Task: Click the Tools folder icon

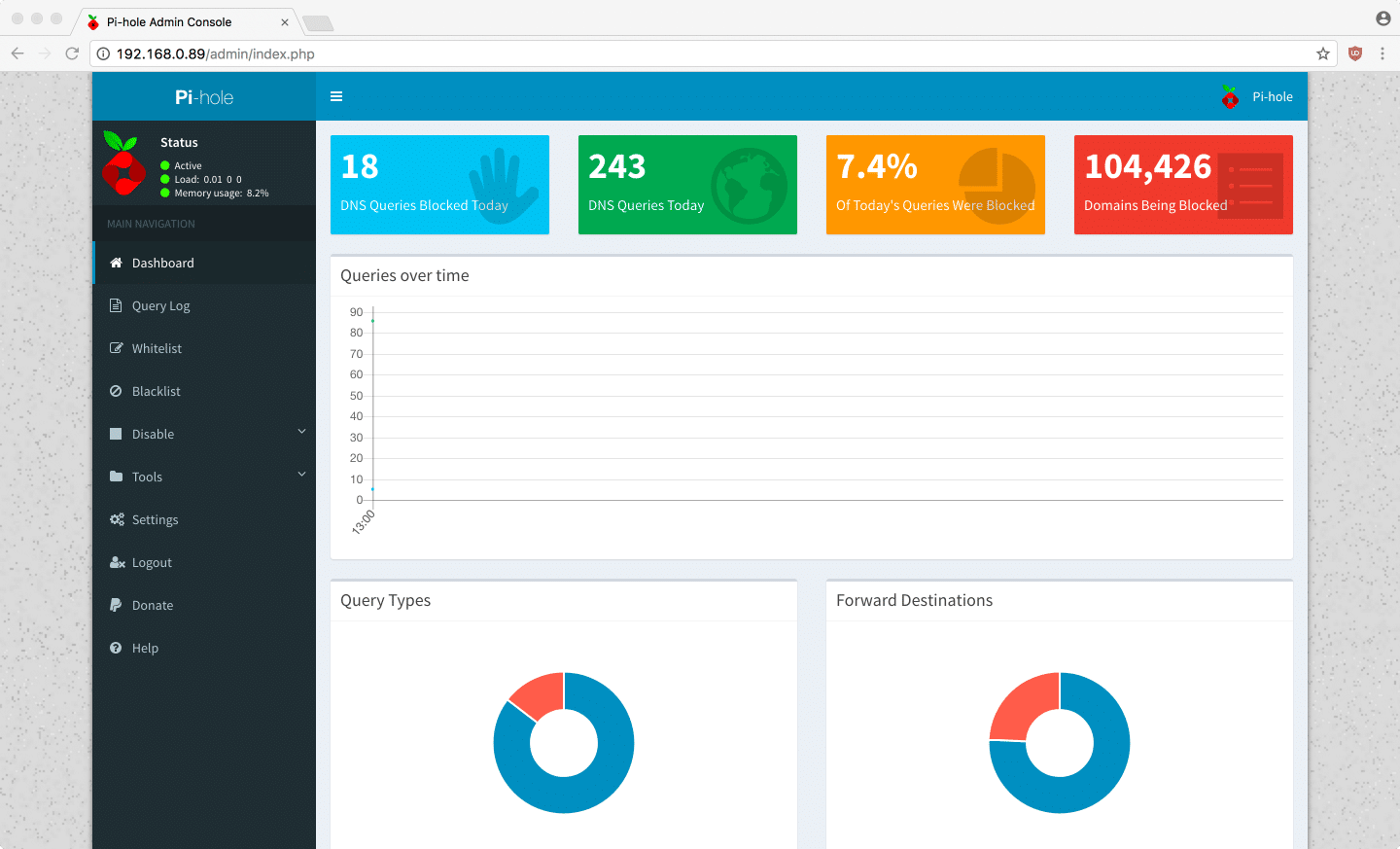Action: click(116, 477)
